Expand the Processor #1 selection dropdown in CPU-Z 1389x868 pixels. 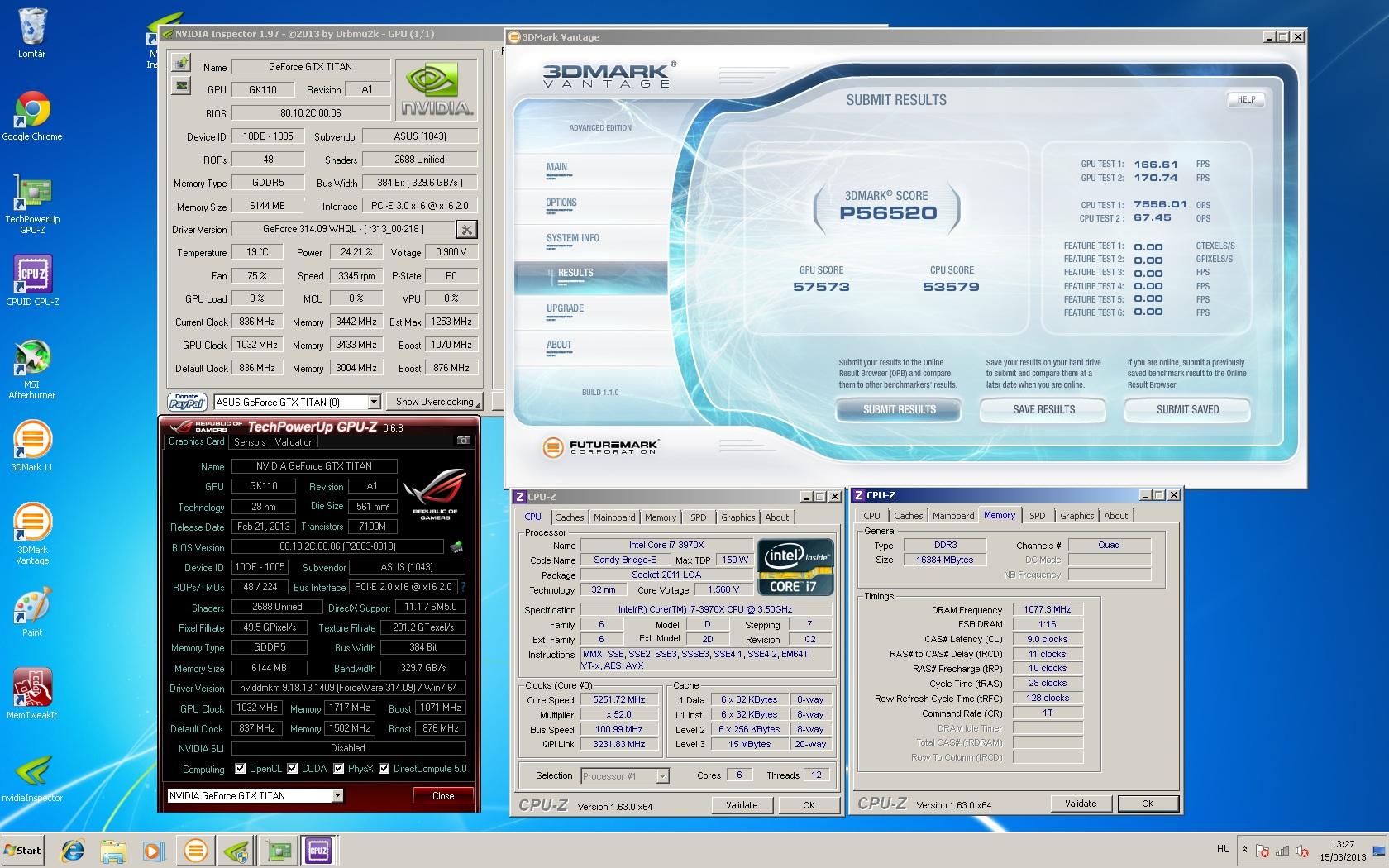coord(662,775)
